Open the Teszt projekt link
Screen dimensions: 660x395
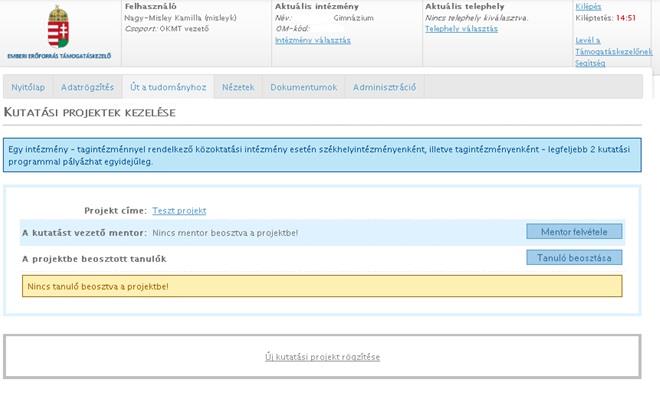click(179, 211)
